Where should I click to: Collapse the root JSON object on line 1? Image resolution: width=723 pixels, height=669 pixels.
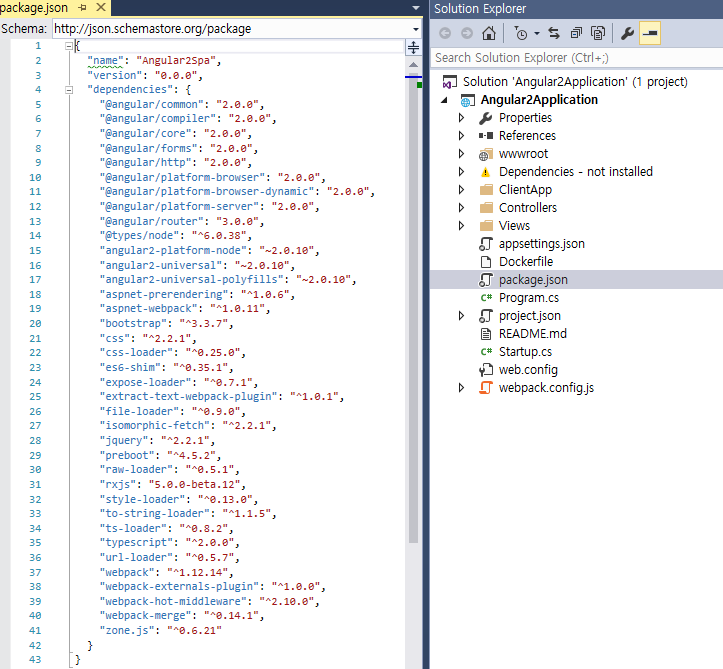tap(69, 46)
